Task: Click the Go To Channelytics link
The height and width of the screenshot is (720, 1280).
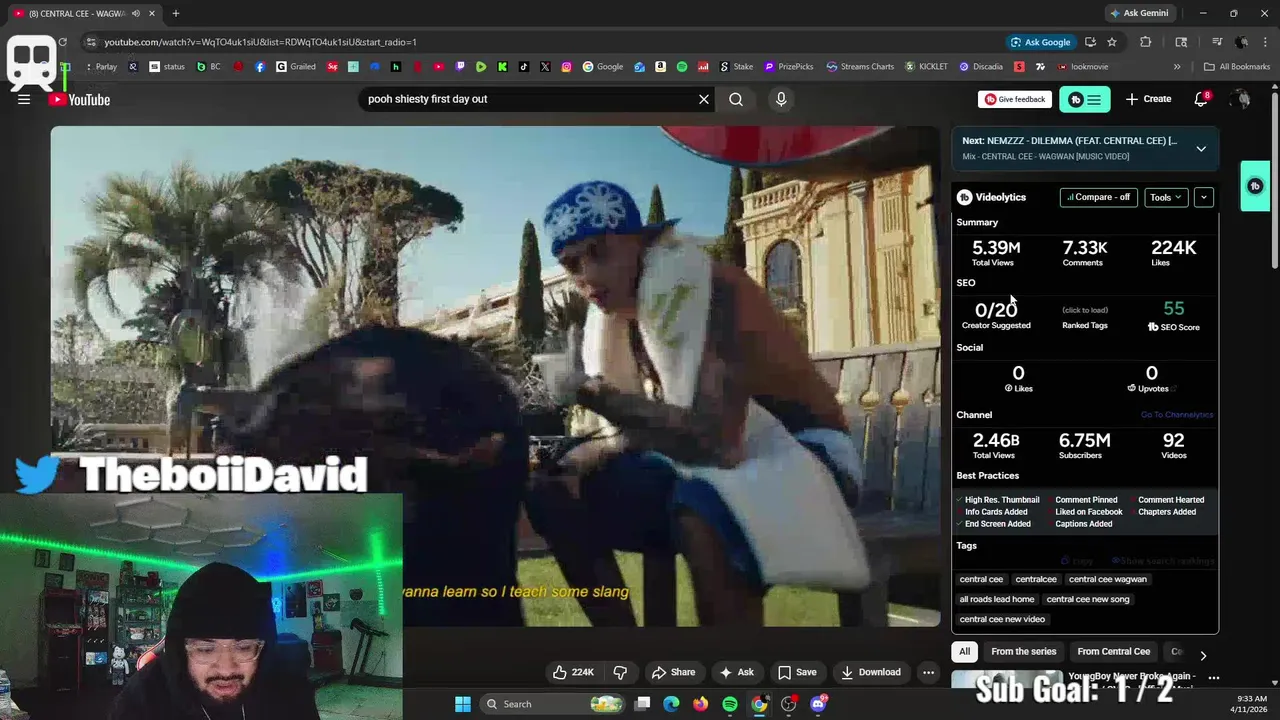Action: (x=1177, y=415)
